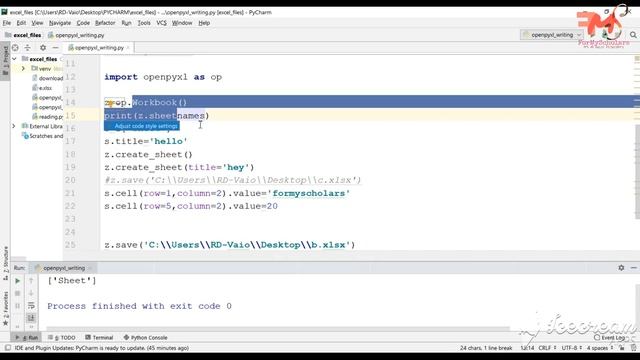This screenshot has width=640, height=360.
Task: Click code line 25 with z.save
Action: click(x=230, y=245)
